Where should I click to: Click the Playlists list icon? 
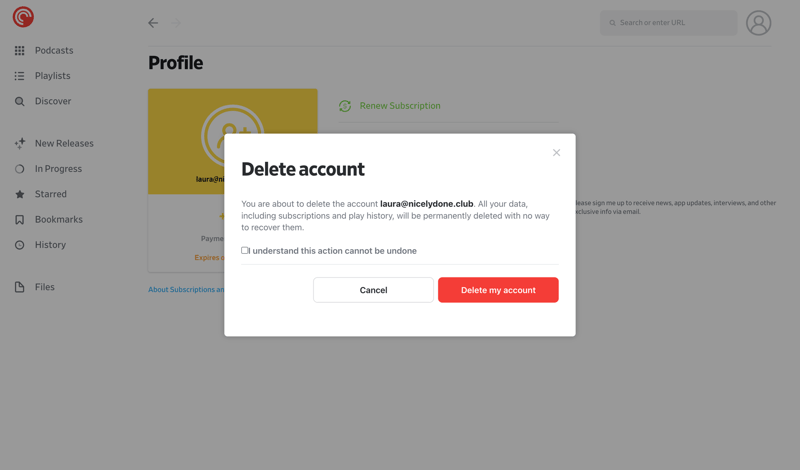[x=19, y=76]
